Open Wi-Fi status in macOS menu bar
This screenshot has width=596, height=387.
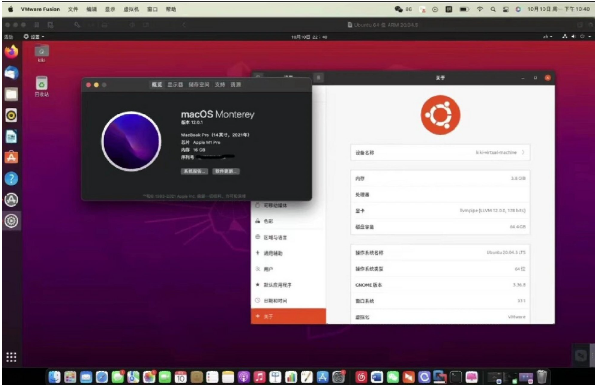point(480,9)
